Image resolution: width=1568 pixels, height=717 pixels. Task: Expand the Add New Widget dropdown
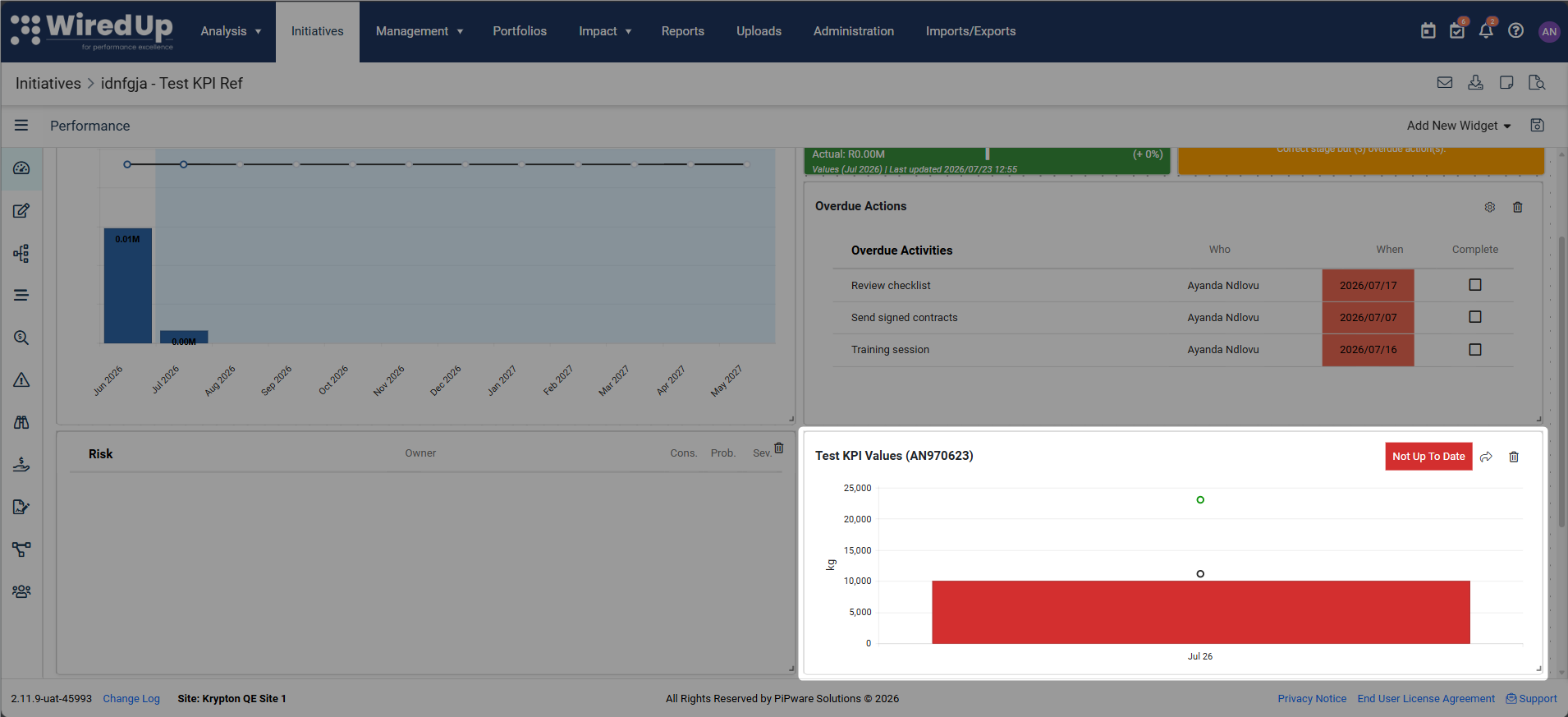coord(1459,126)
